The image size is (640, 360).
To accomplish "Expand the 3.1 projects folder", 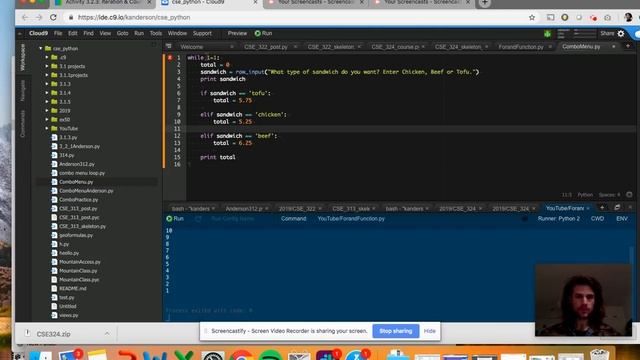I will coord(47,66).
